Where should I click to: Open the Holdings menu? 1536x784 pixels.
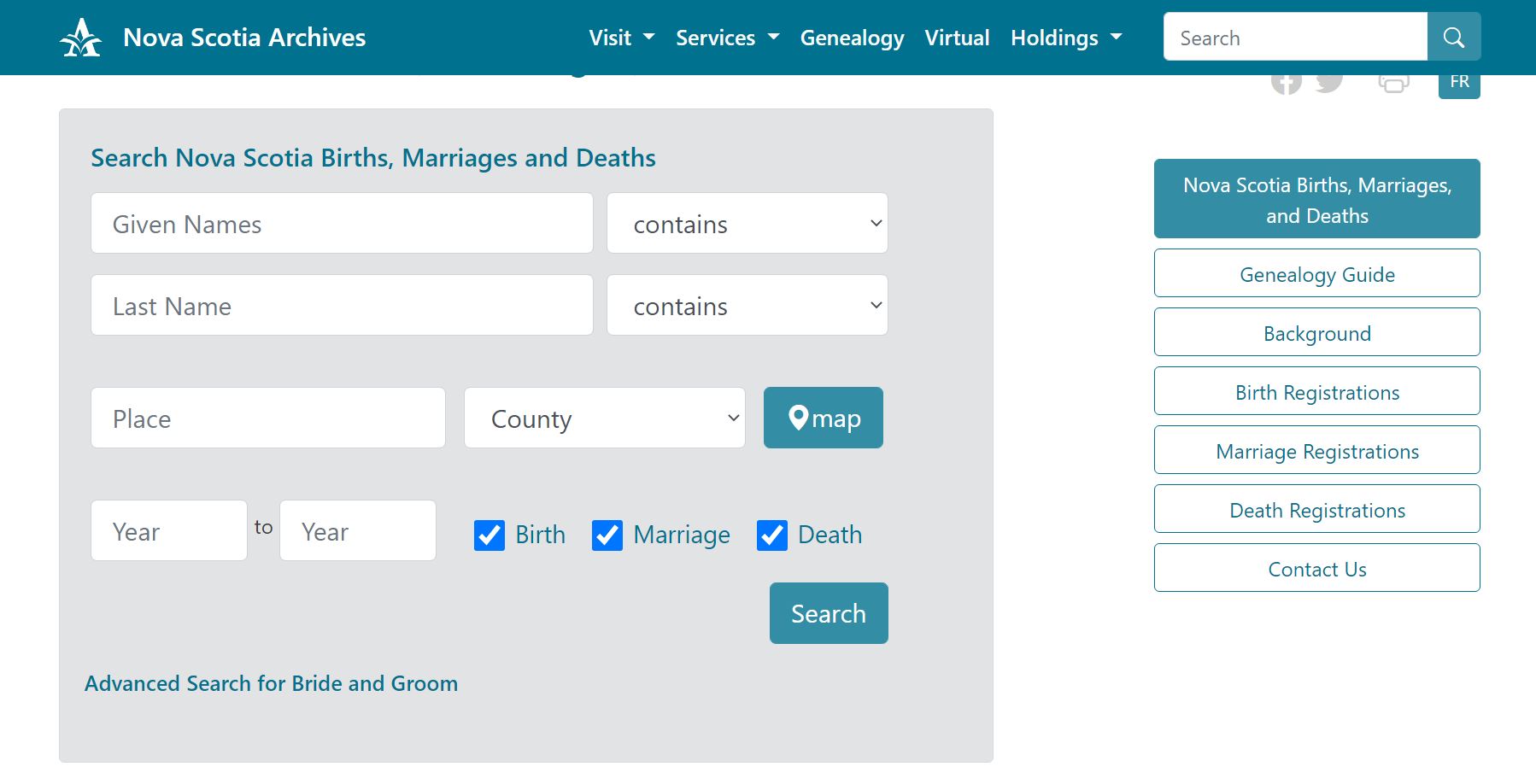[x=1065, y=38]
